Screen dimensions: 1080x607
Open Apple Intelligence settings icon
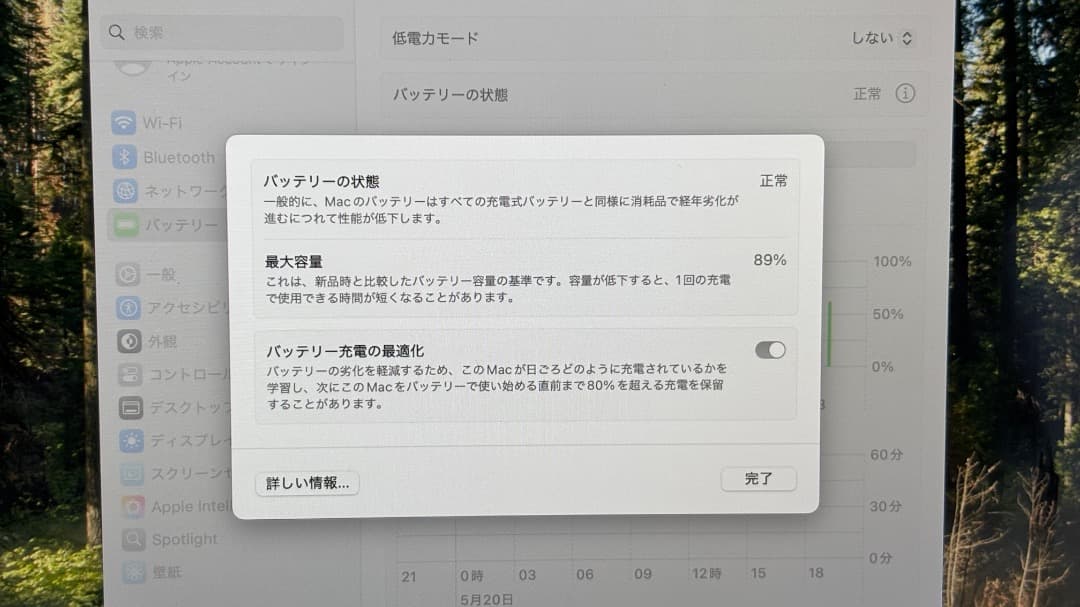131,506
